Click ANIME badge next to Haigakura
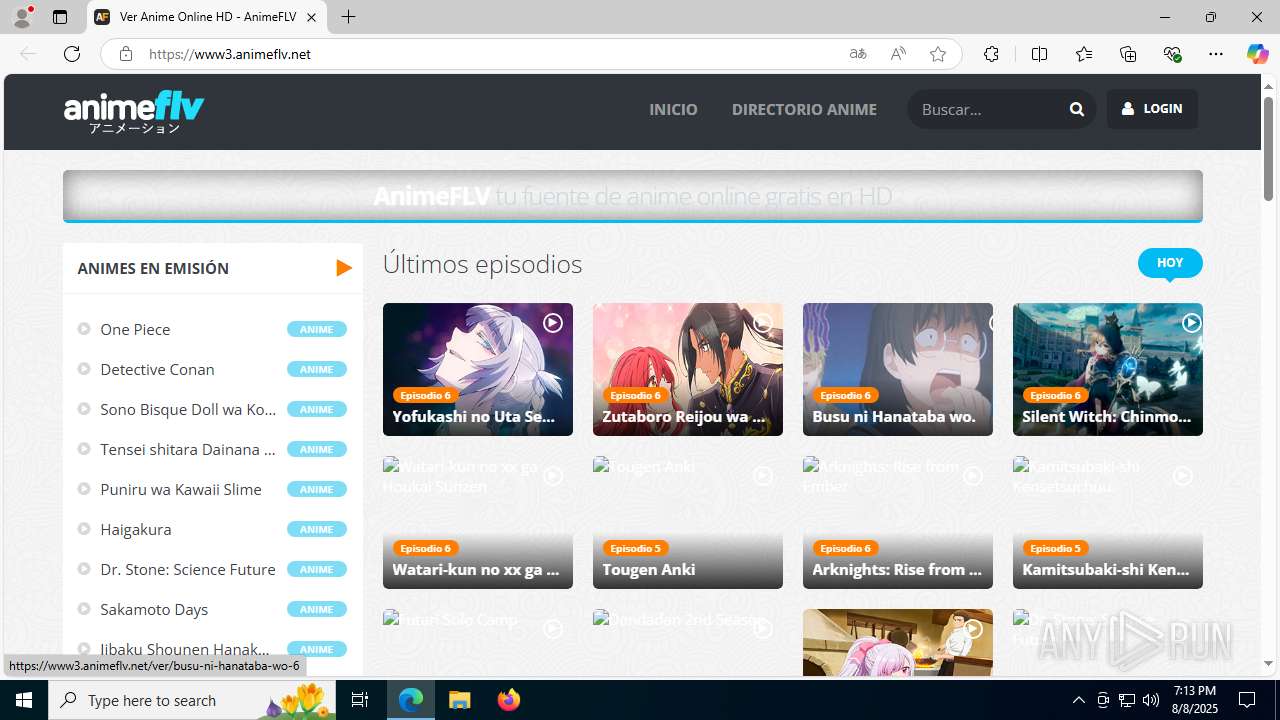Viewport: 1280px width, 720px height. pos(316,529)
